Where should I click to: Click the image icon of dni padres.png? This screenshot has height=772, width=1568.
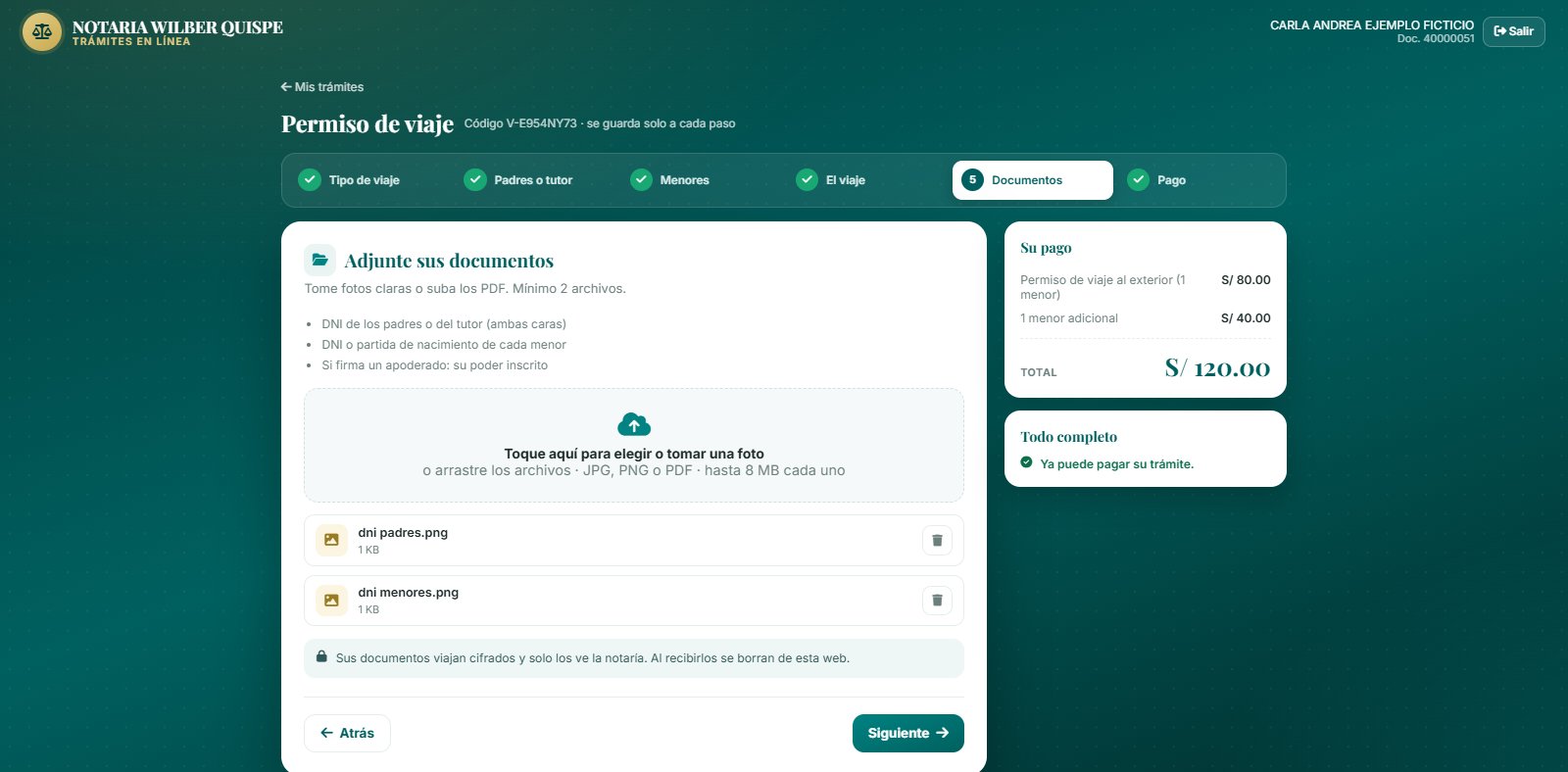tap(331, 540)
